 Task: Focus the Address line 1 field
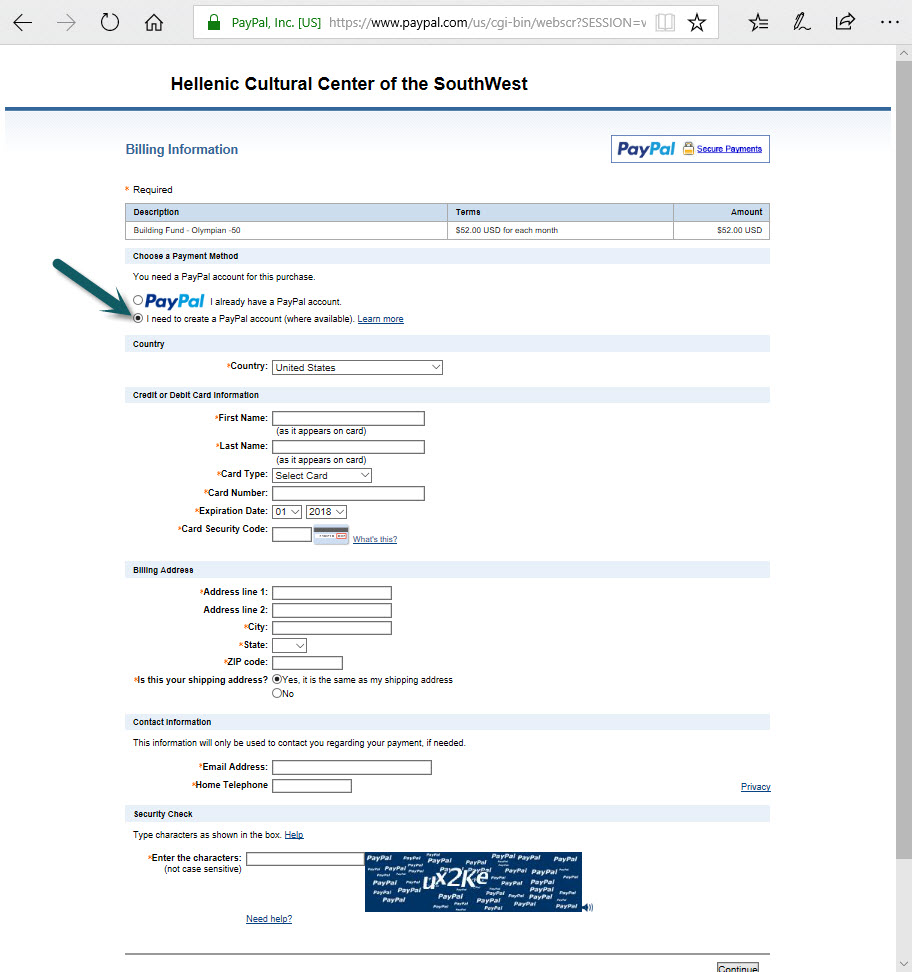(332, 593)
